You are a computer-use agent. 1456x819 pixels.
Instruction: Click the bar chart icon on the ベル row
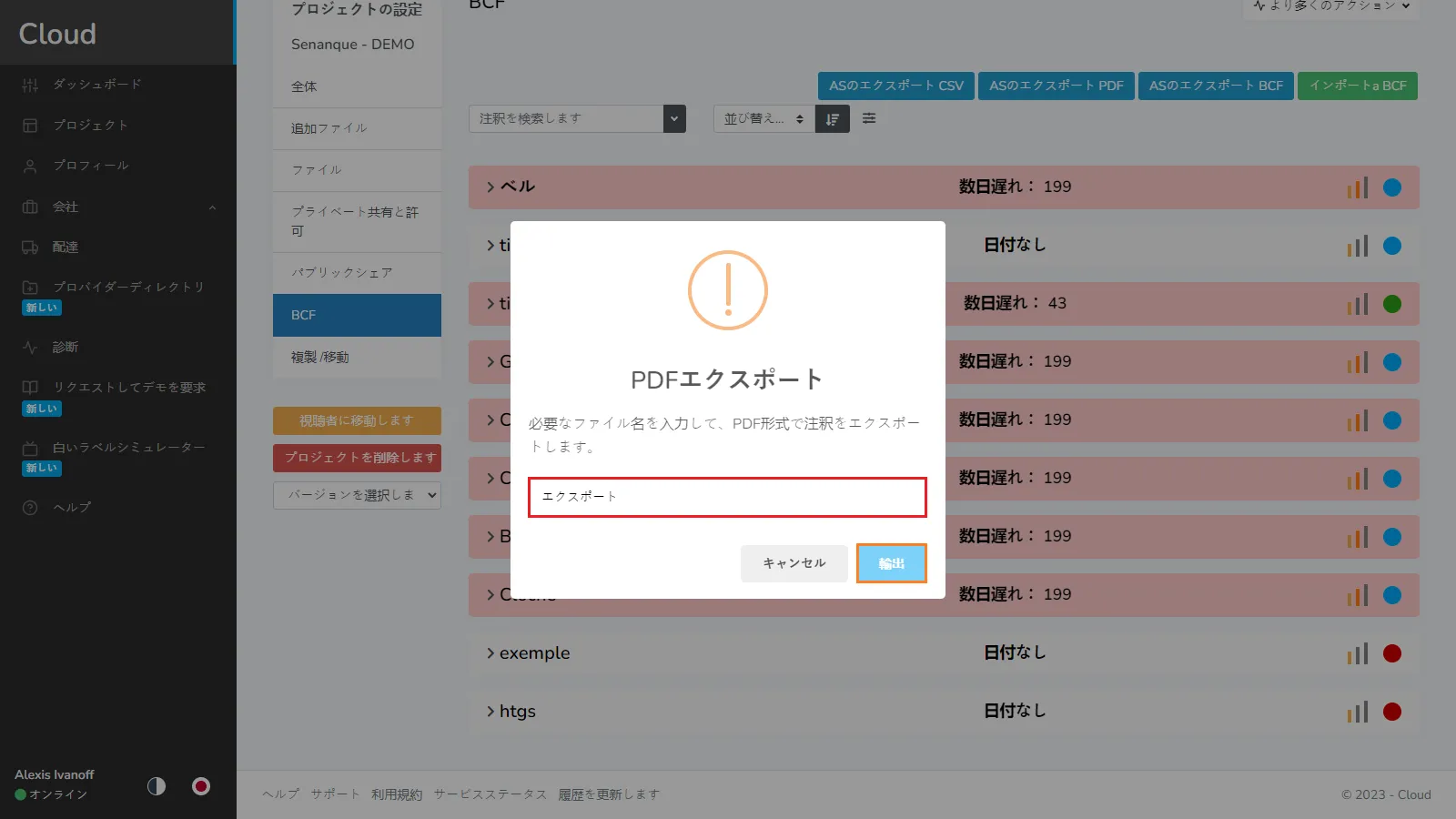pyautogui.click(x=1358, y=187)
